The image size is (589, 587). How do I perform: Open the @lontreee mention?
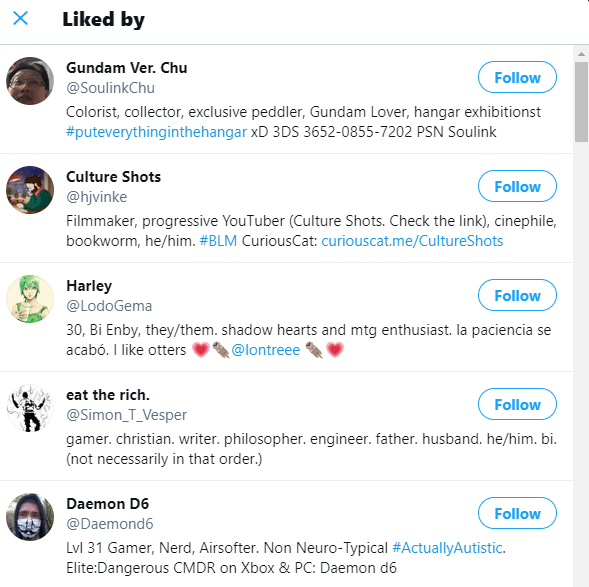266,350
